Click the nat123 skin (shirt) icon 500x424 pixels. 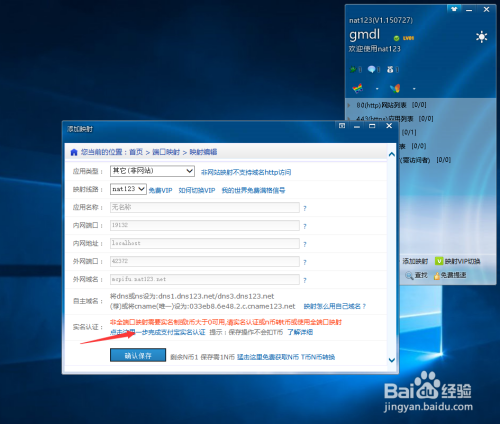pos(454,9)
